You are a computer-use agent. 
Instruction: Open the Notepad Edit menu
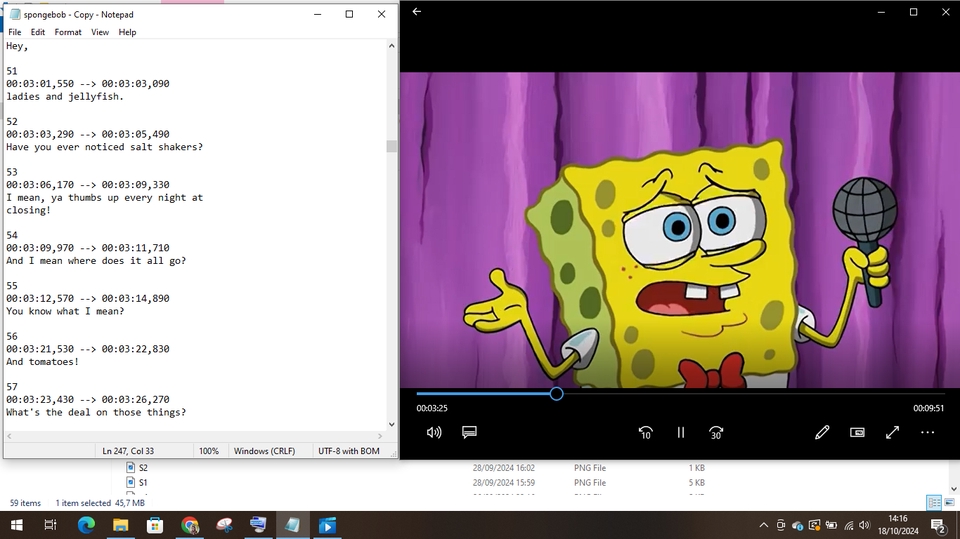pos(38,32)
